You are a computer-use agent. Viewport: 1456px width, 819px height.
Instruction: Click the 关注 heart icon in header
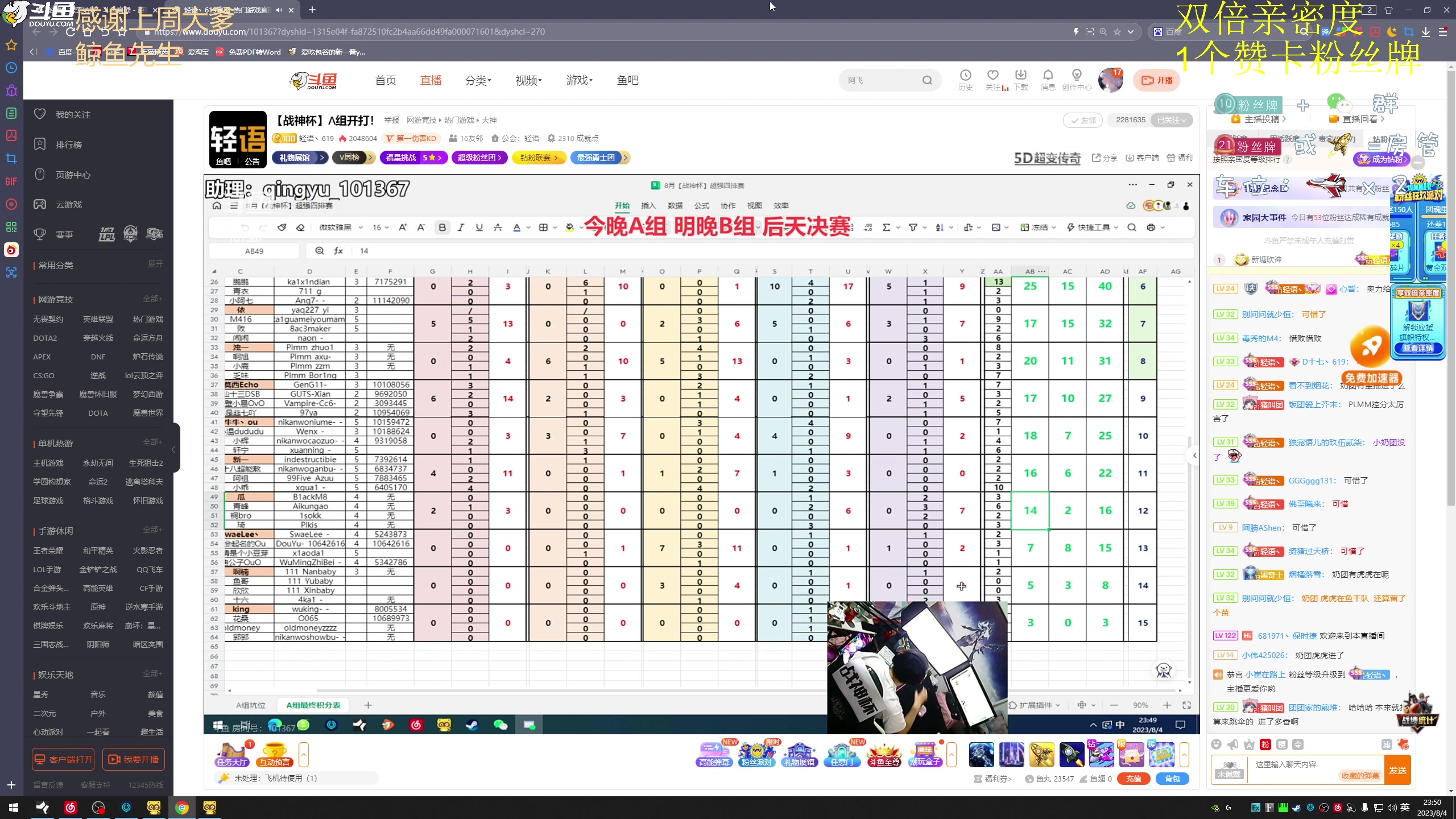[993, 80]
